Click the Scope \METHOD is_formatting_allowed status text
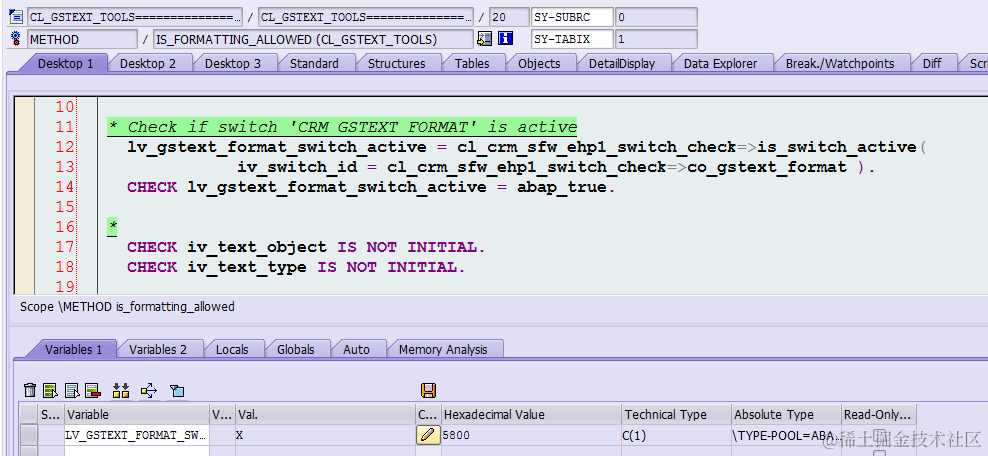Viewport: 988px width, 456px height. 127,307
